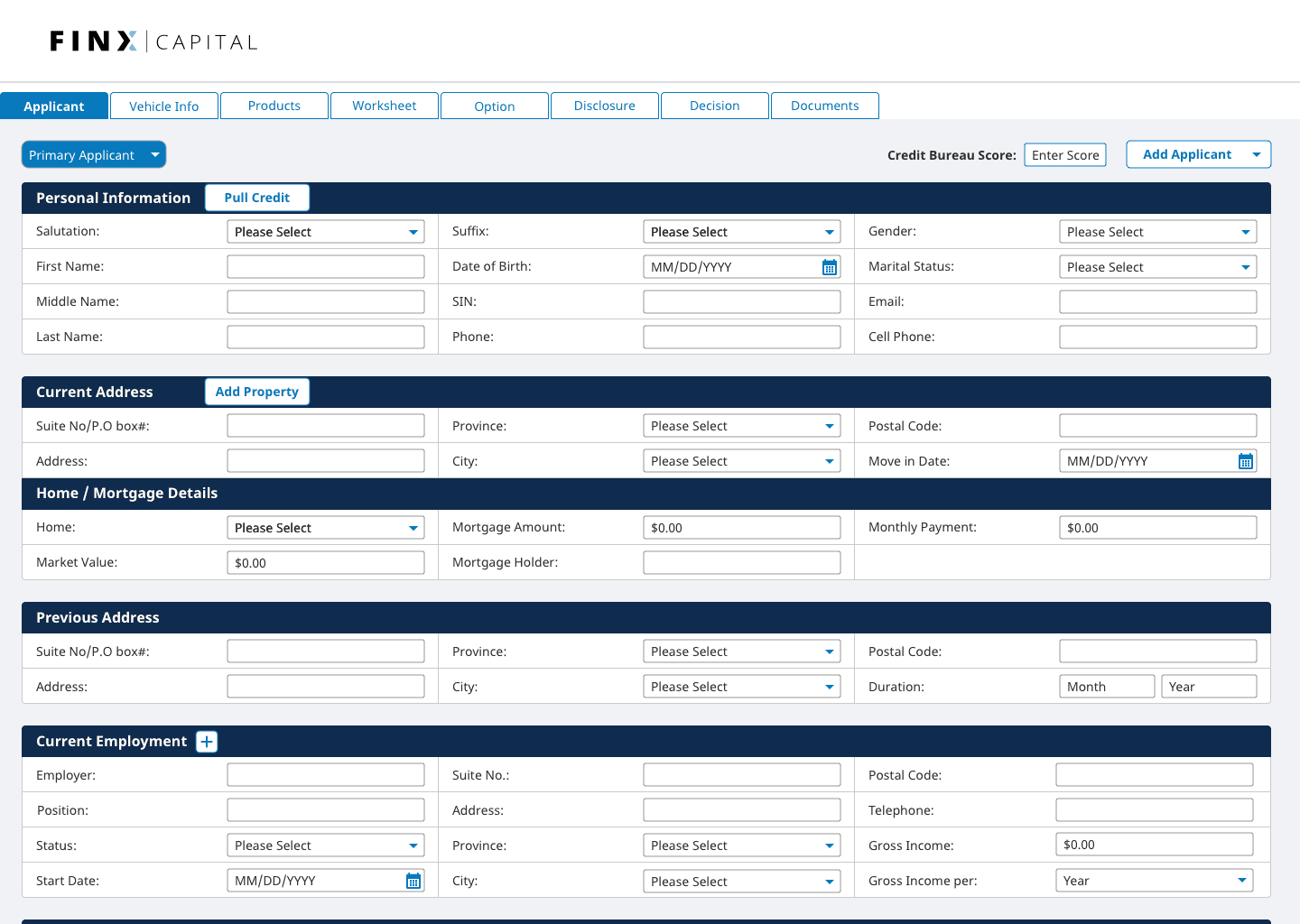Switch to the Option tab
Image resolution: width=1300 pixels, height=924 pixels.
[495, 106]
